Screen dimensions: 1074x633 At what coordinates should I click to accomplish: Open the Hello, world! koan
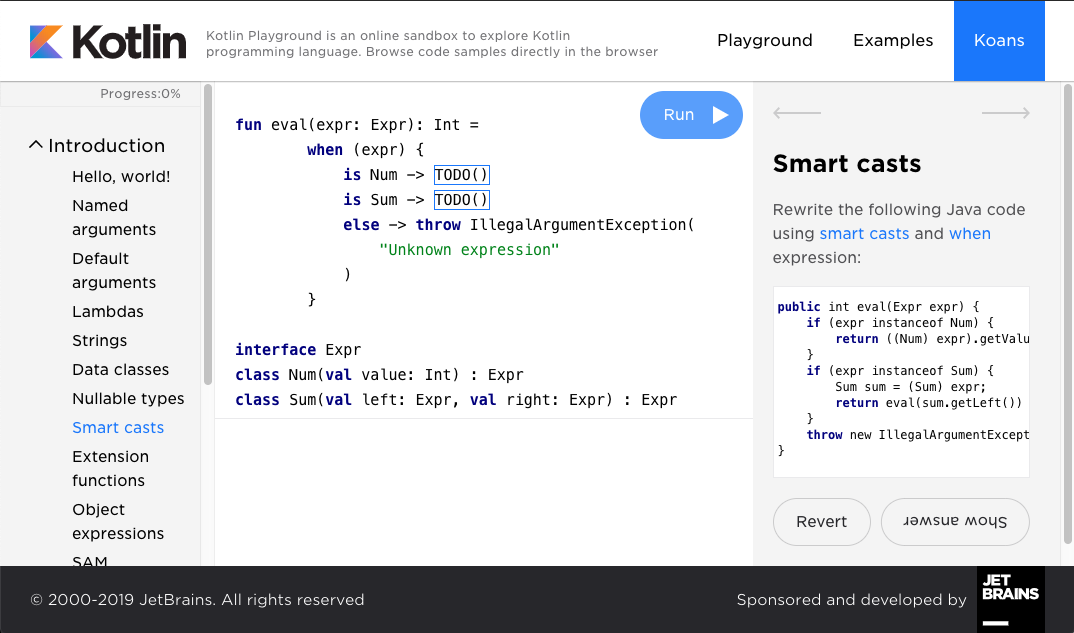pos(121,177)
